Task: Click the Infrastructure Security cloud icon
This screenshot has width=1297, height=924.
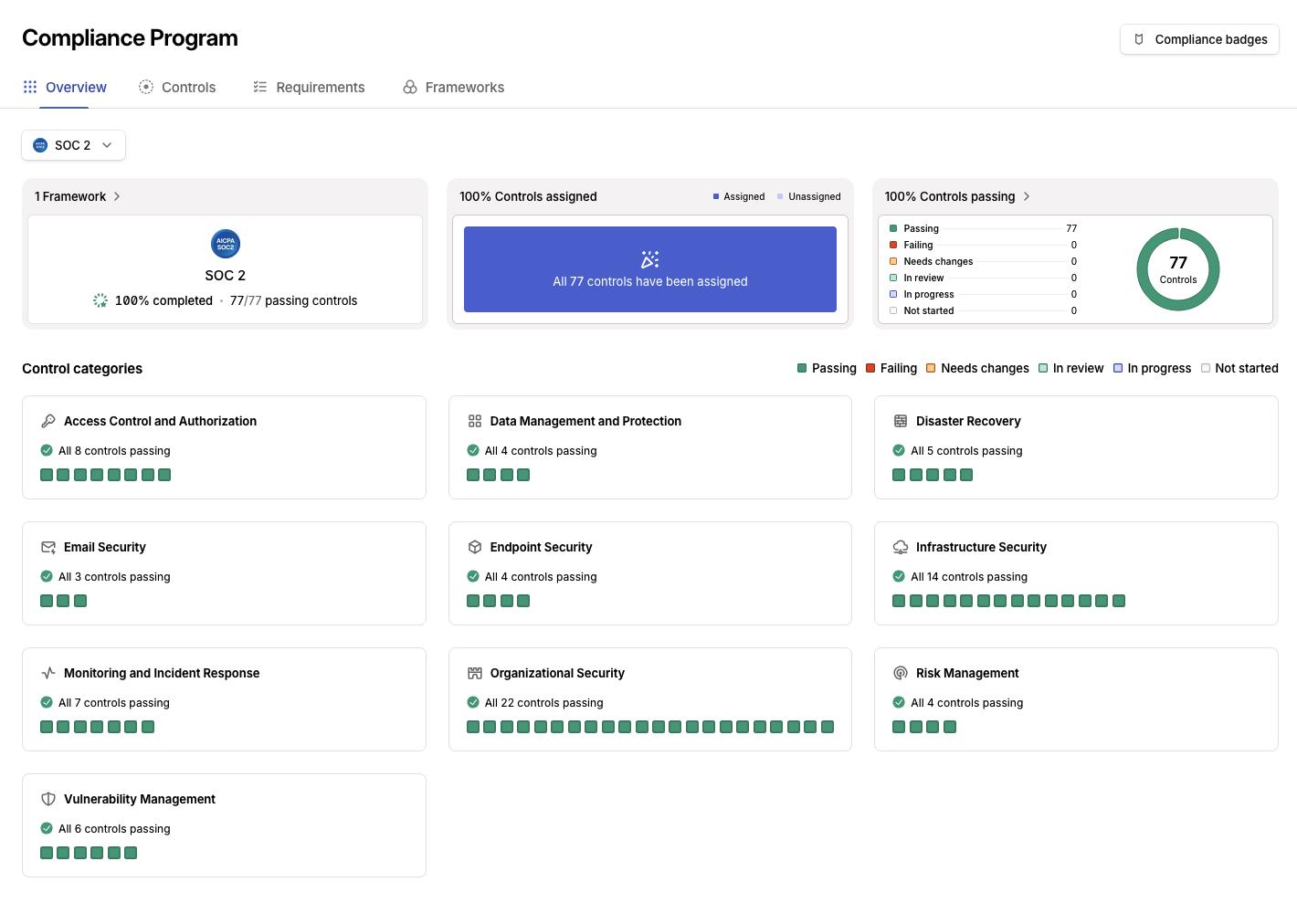Action: [x=901, y=547]
